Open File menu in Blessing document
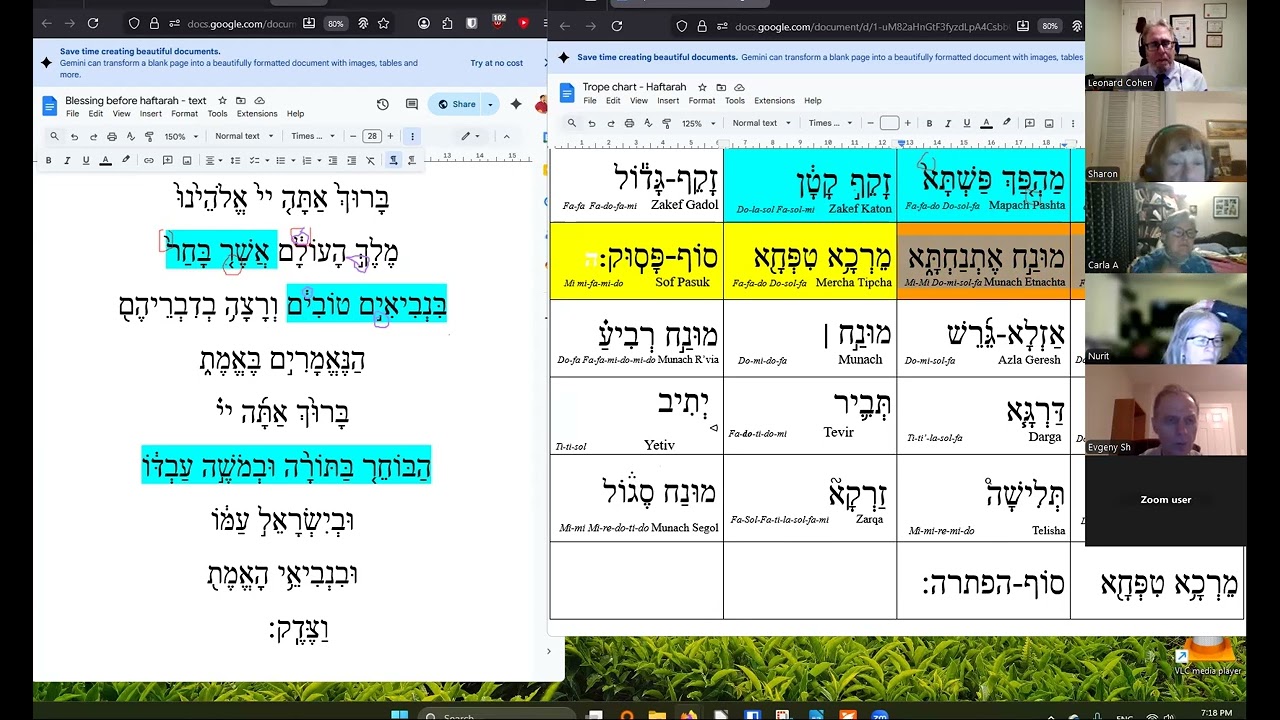The image size is (1280, 720). tap(72, 114)
